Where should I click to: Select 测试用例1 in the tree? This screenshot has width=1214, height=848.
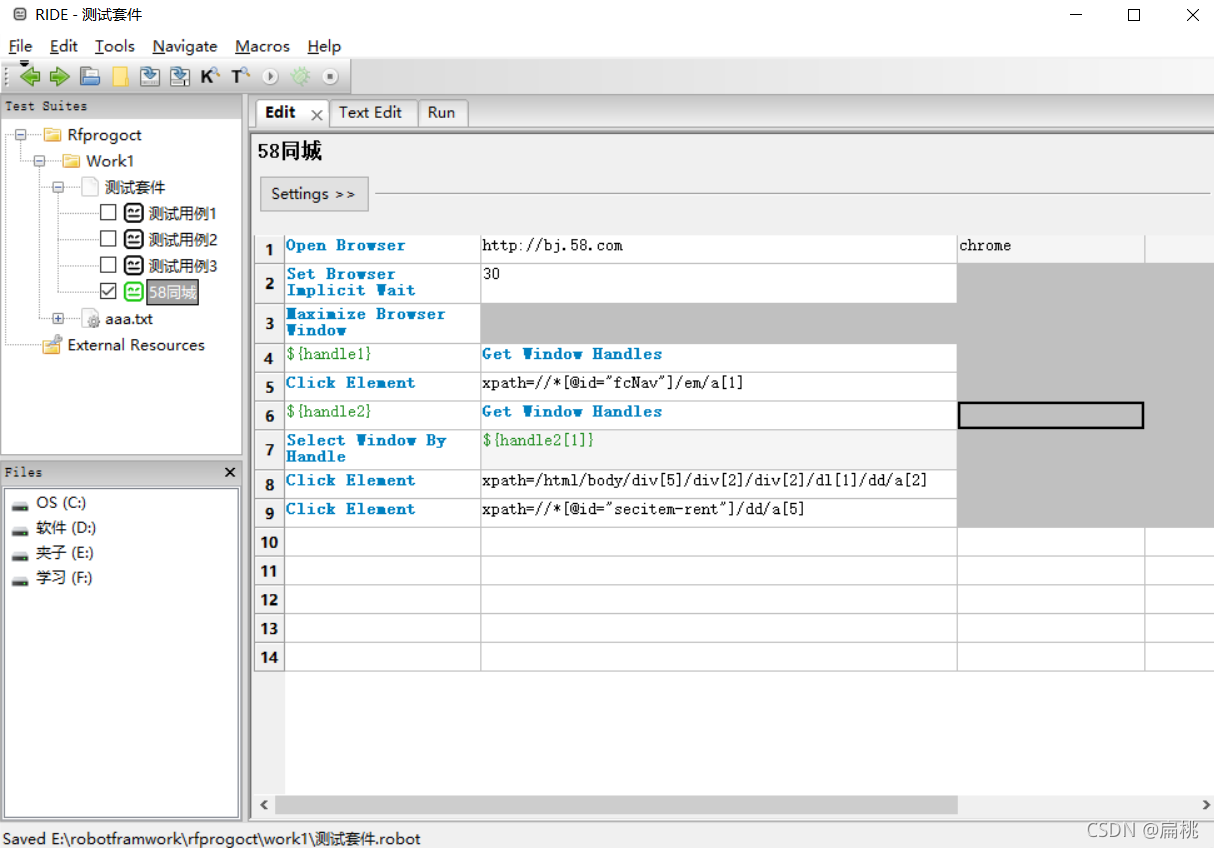pyautogui.click(x=183, y=213)
